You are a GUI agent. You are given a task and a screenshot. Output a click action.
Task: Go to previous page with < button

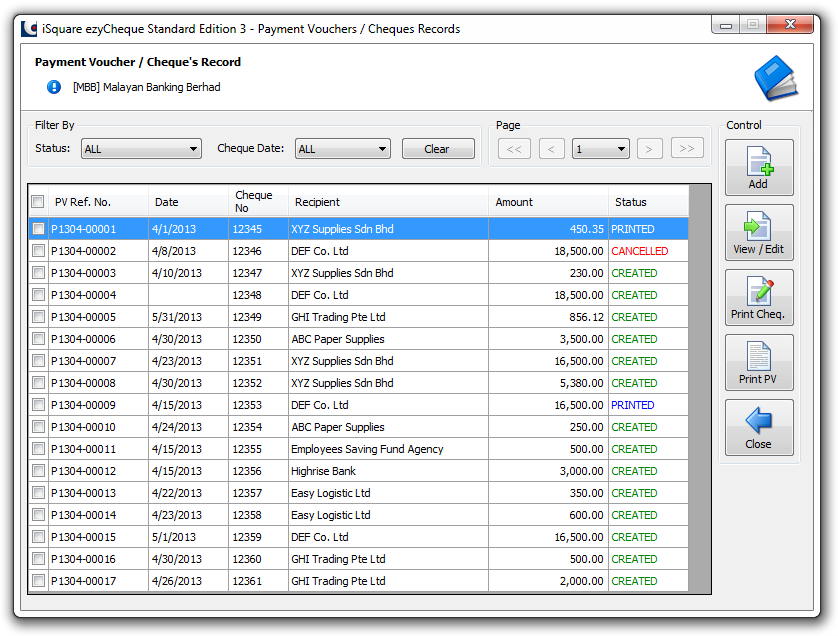(x=552, y=149)
